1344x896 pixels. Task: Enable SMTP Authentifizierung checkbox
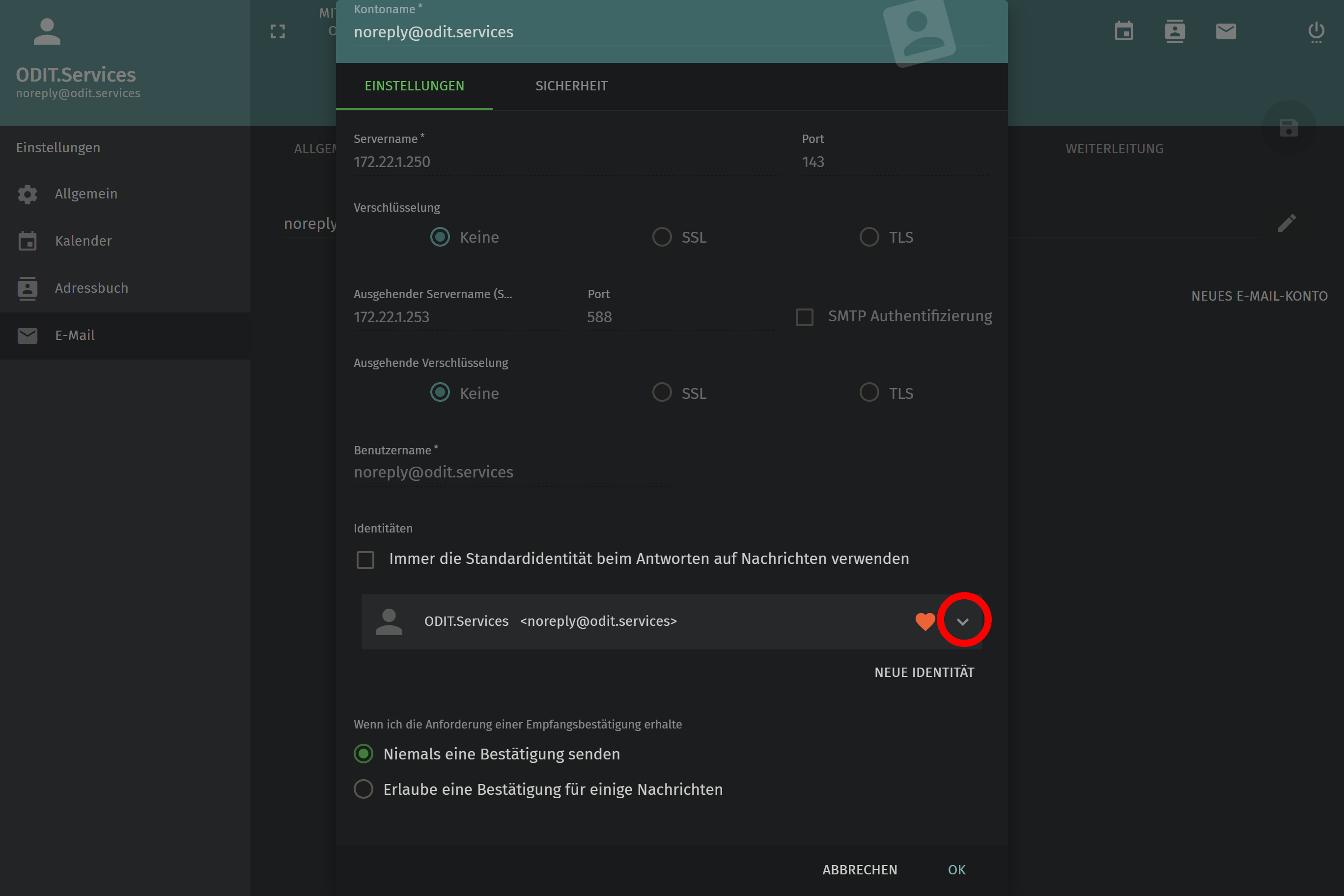tap(805, 317)
